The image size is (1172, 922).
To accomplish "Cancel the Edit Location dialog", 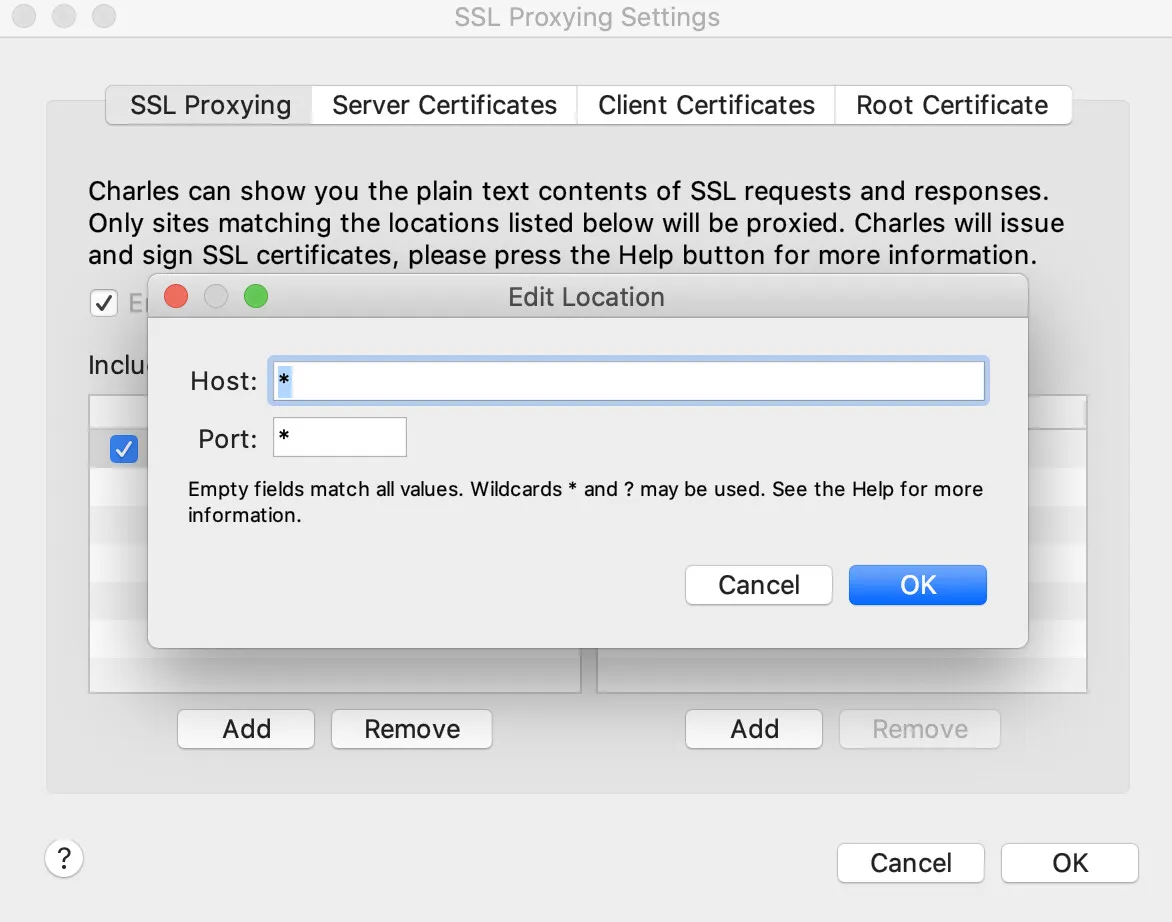I will [x=759, y=585].
